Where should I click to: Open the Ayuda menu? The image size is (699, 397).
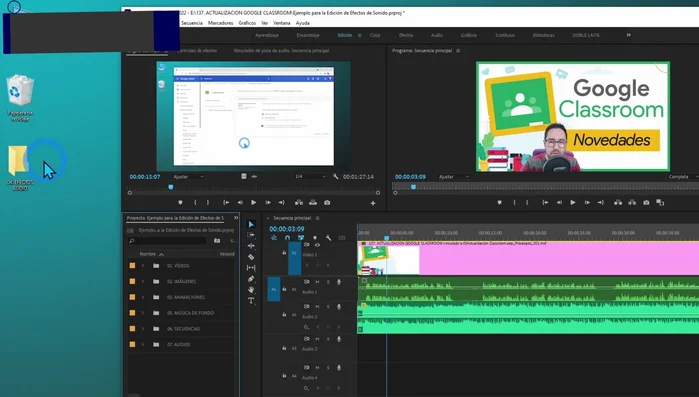(x=303, y=23)
